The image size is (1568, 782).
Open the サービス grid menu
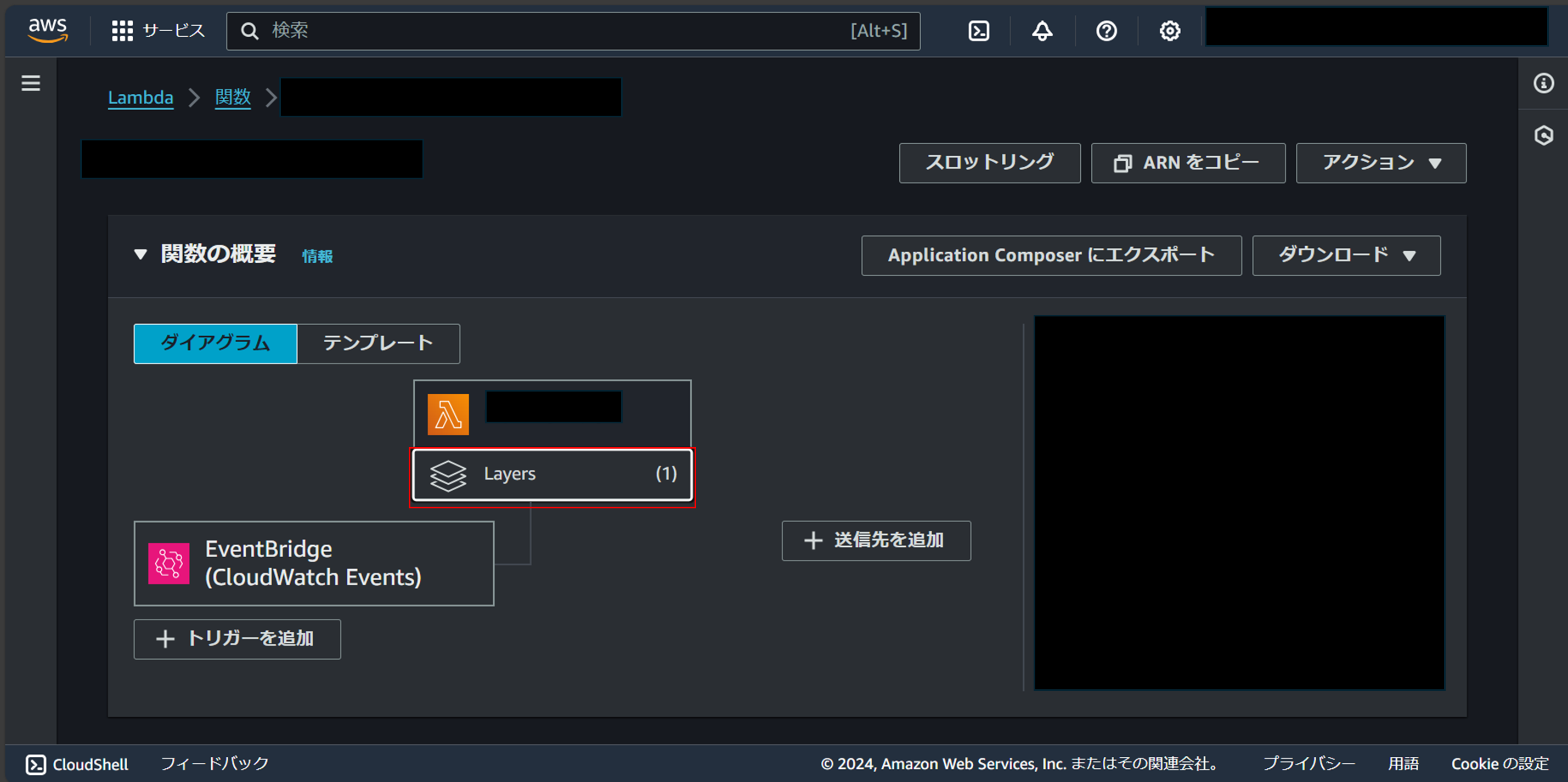157,30
